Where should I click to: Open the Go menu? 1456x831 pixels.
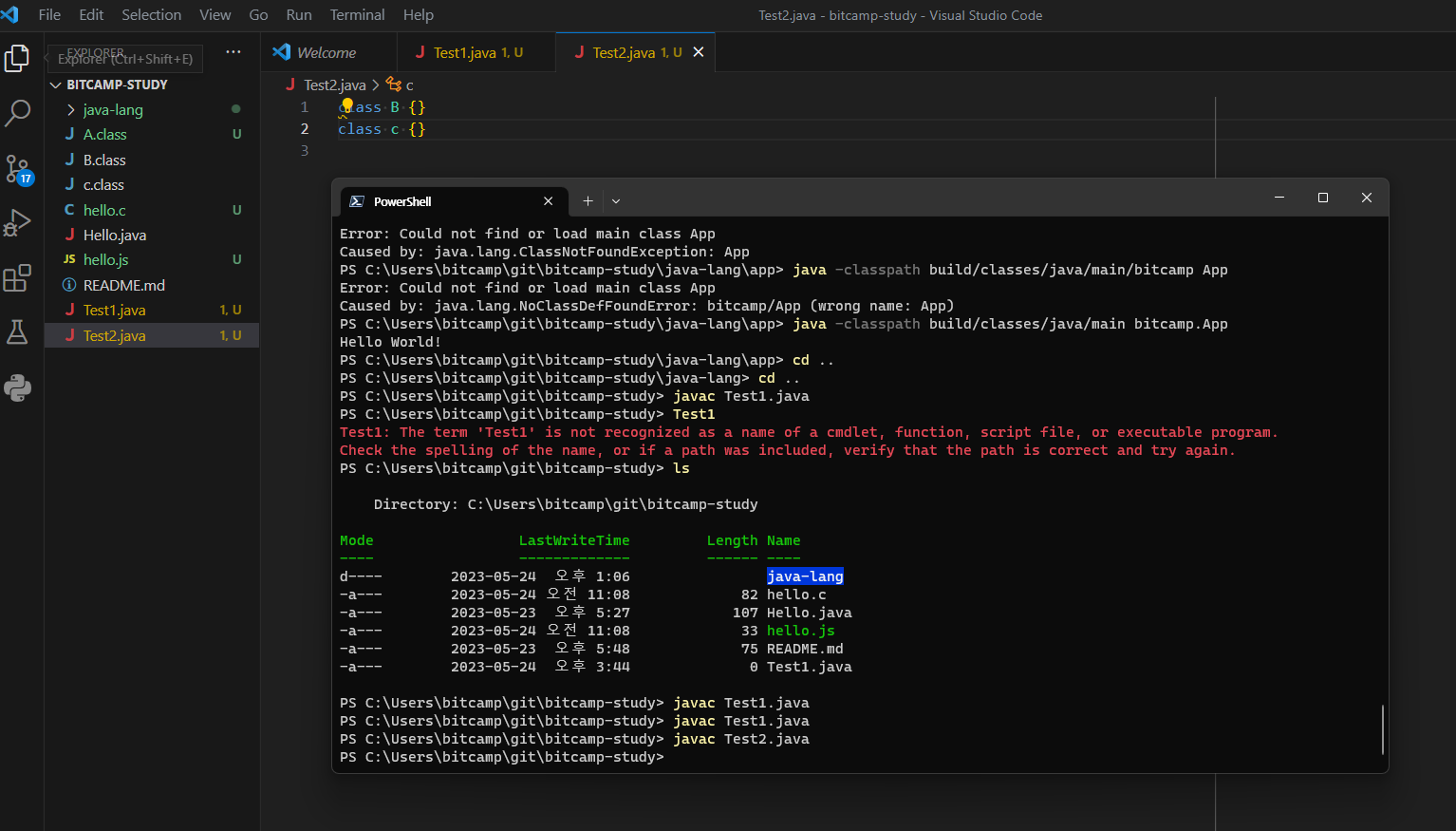click(x=258, y=15)
